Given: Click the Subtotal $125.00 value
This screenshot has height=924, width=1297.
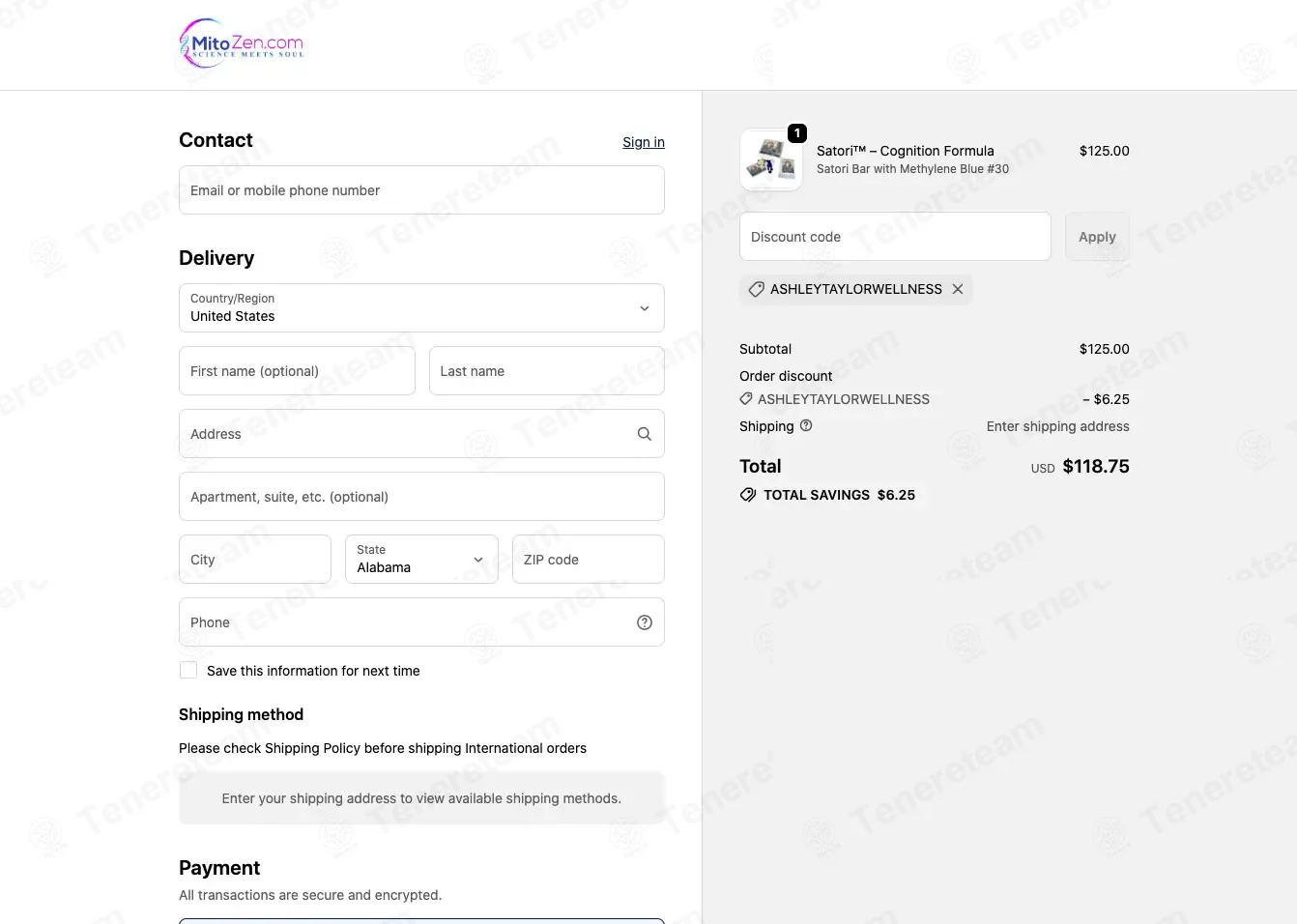Looking at the screenshot, I should point(1105,349).
